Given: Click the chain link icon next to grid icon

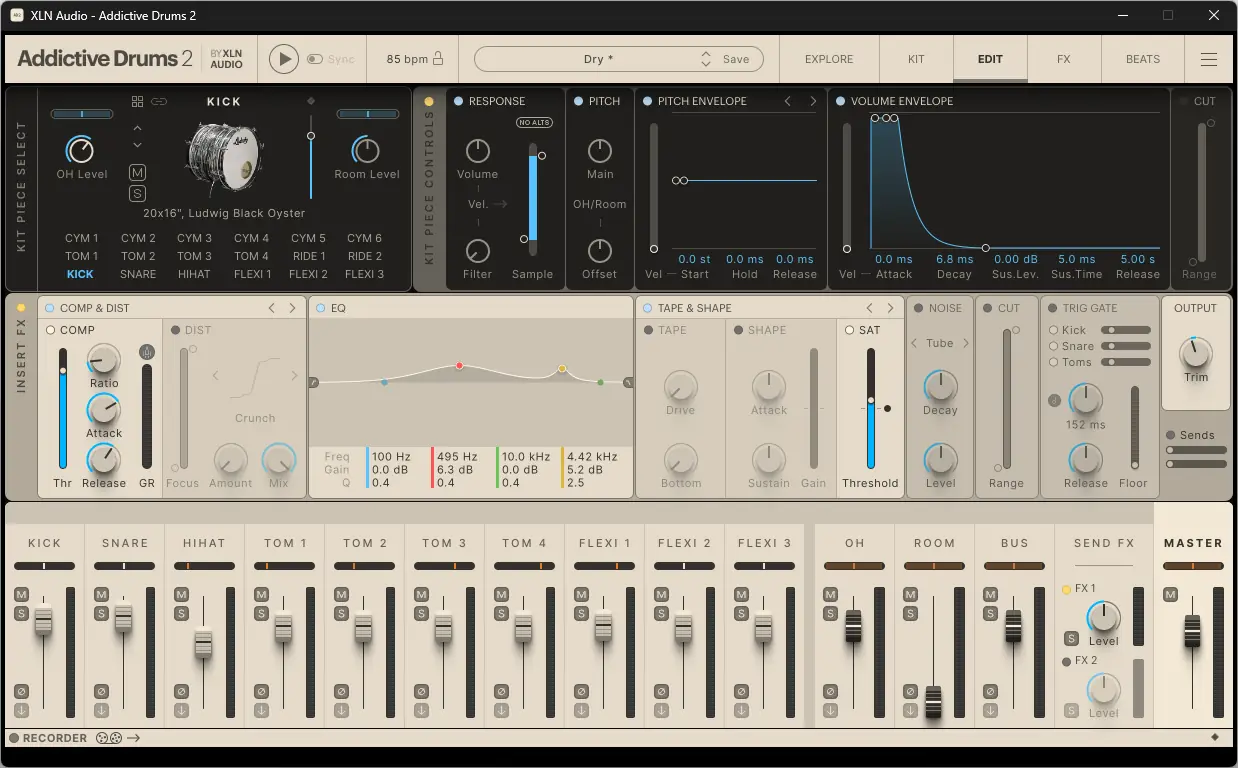Looking at the screenshot, I should [x=159, y=101].
